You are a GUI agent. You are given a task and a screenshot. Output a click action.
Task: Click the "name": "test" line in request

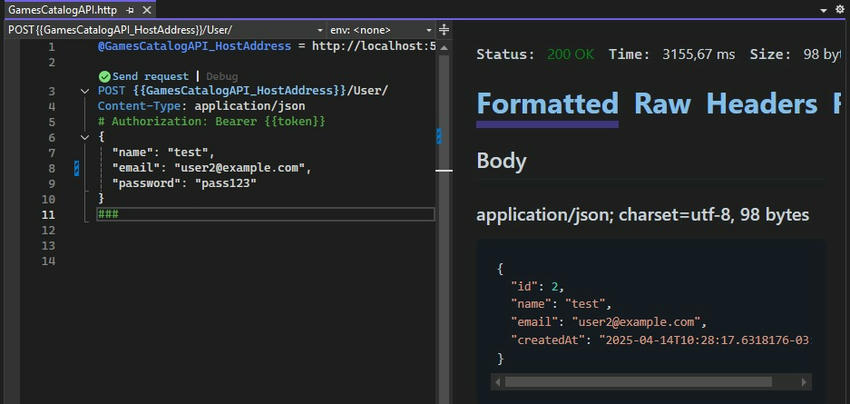coord(163,153)
